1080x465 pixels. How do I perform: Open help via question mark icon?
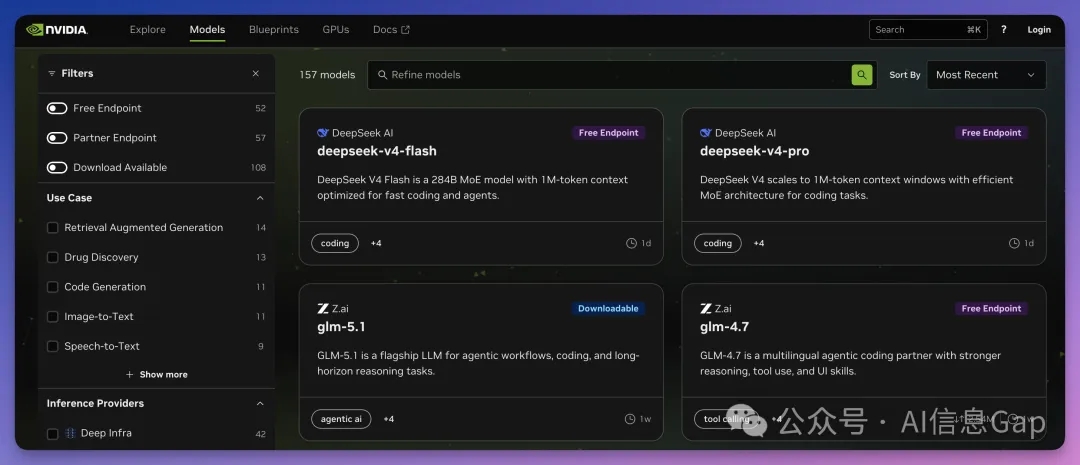pos(1004,30)
